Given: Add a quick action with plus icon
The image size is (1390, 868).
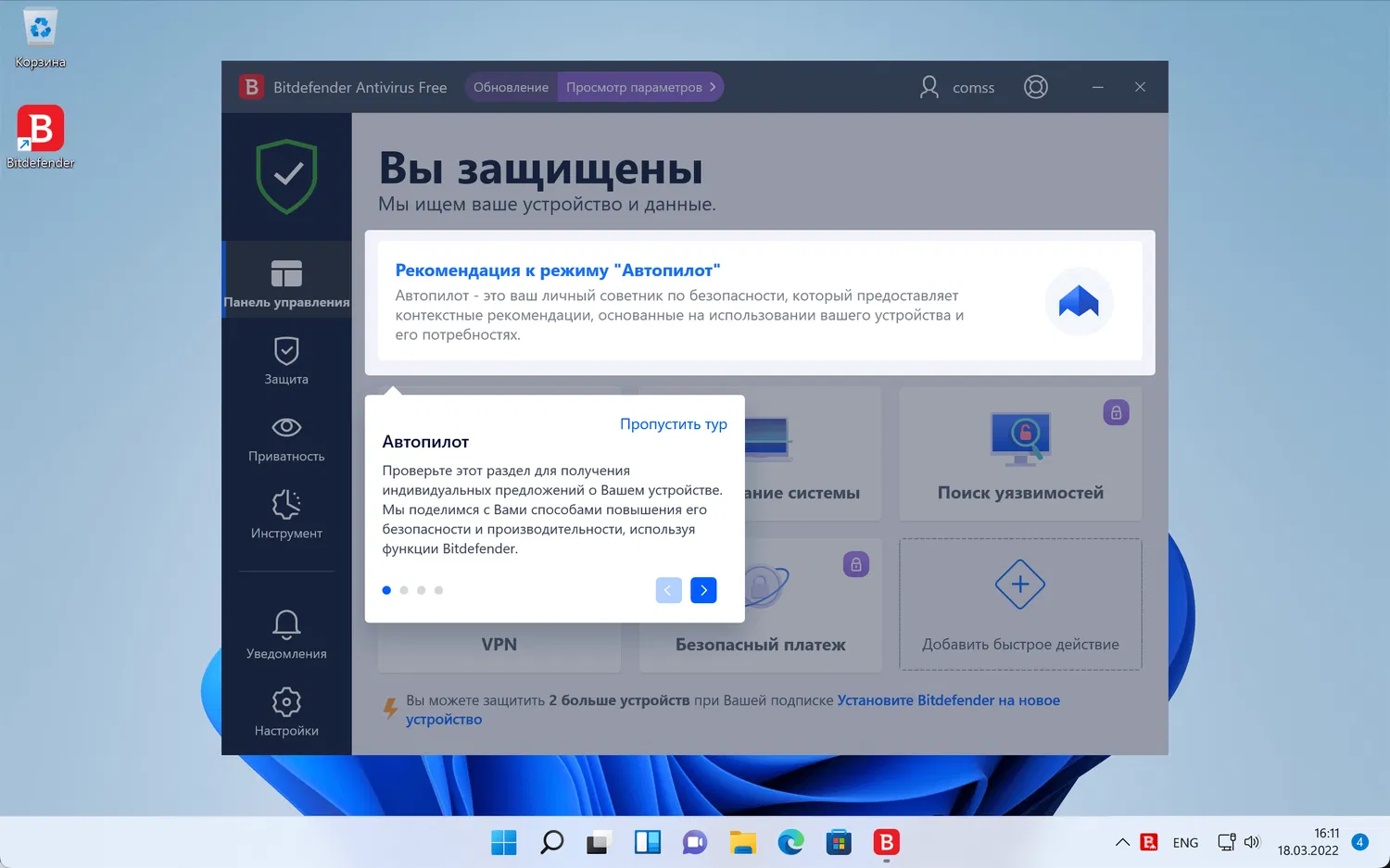Looking at the screenshot, I should (1020, 585).
